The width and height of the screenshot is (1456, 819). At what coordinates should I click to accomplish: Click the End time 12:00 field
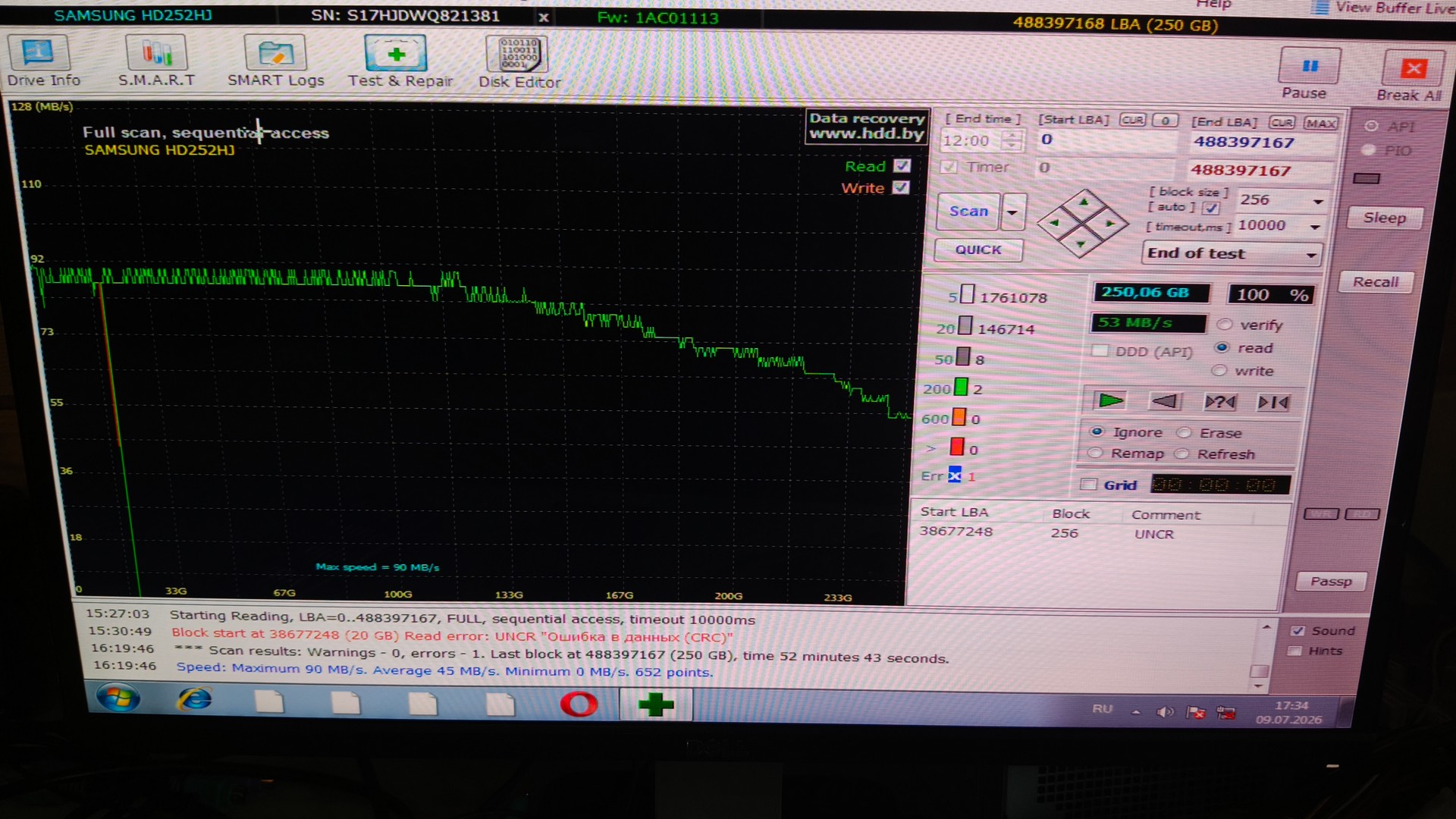pos(970,140)
